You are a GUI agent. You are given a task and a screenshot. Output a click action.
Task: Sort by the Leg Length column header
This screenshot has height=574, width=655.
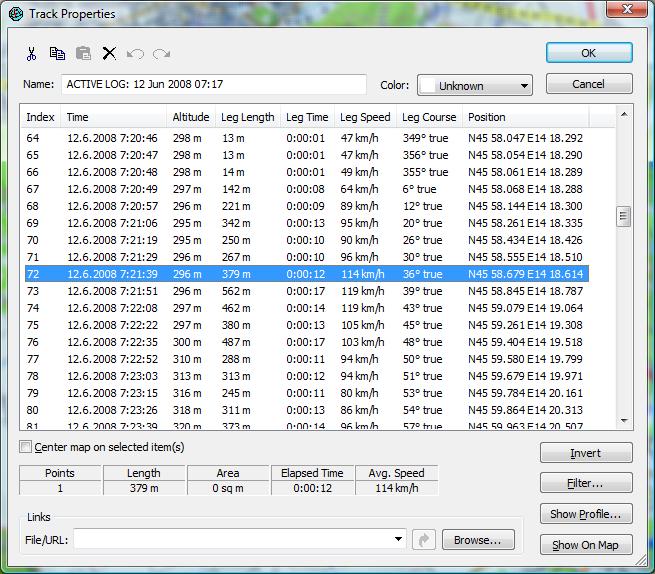[x=248, y=117]
